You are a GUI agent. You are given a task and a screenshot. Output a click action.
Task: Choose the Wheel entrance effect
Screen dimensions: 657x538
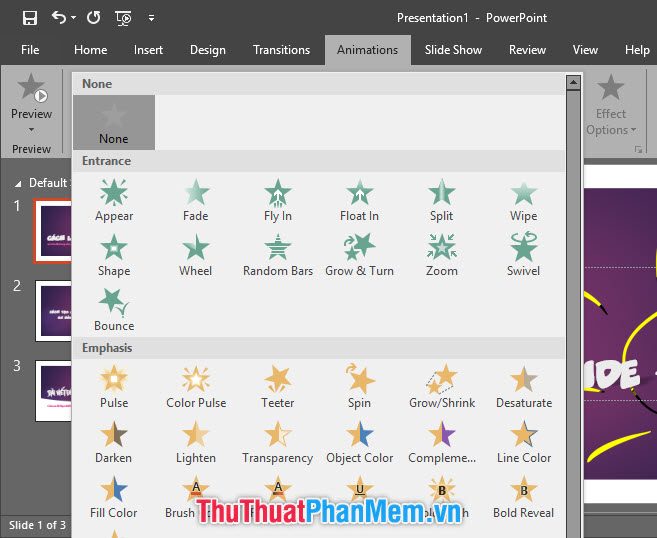[196, 254]
